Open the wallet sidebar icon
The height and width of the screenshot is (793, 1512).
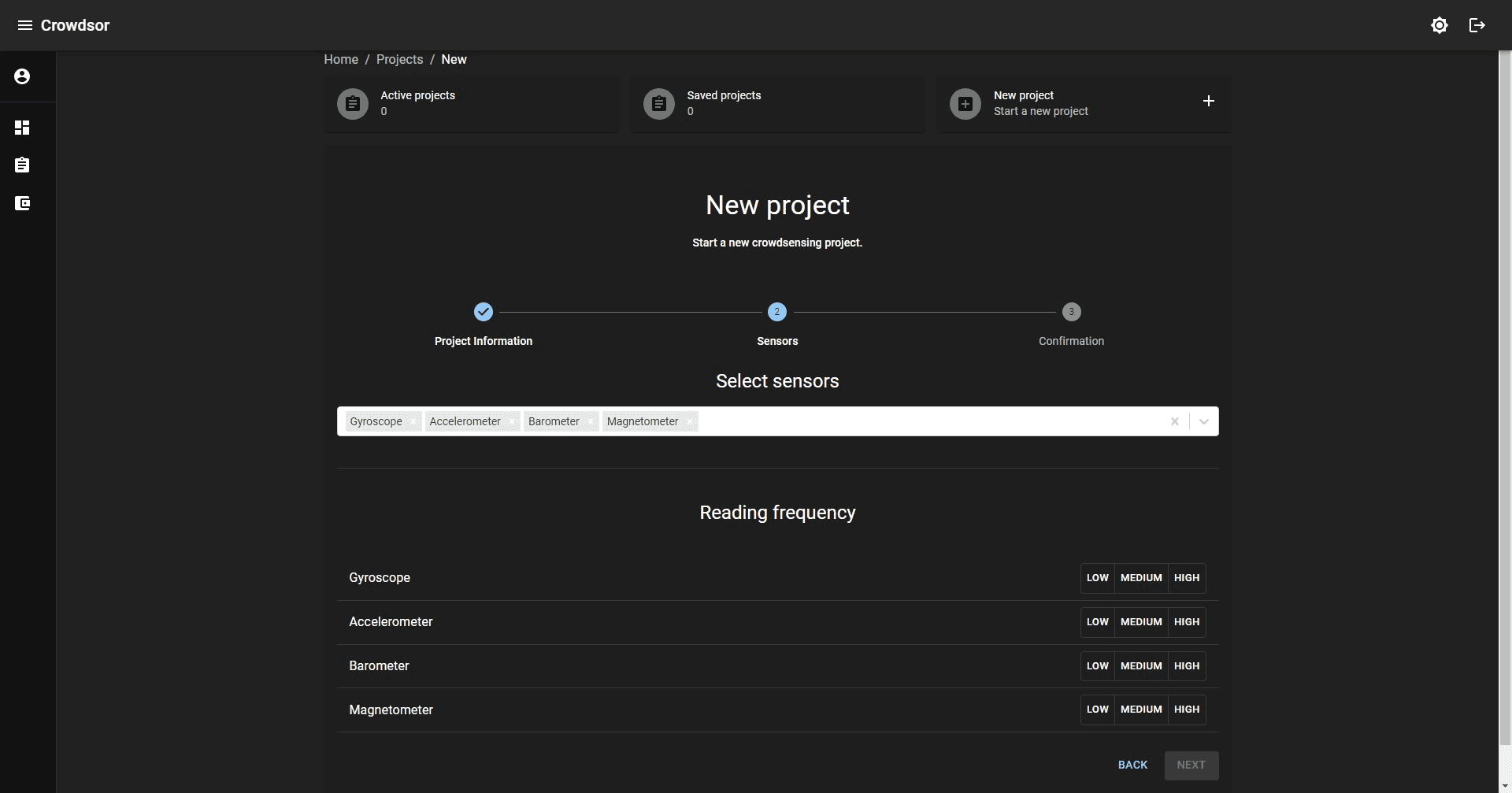coord(22,203)
